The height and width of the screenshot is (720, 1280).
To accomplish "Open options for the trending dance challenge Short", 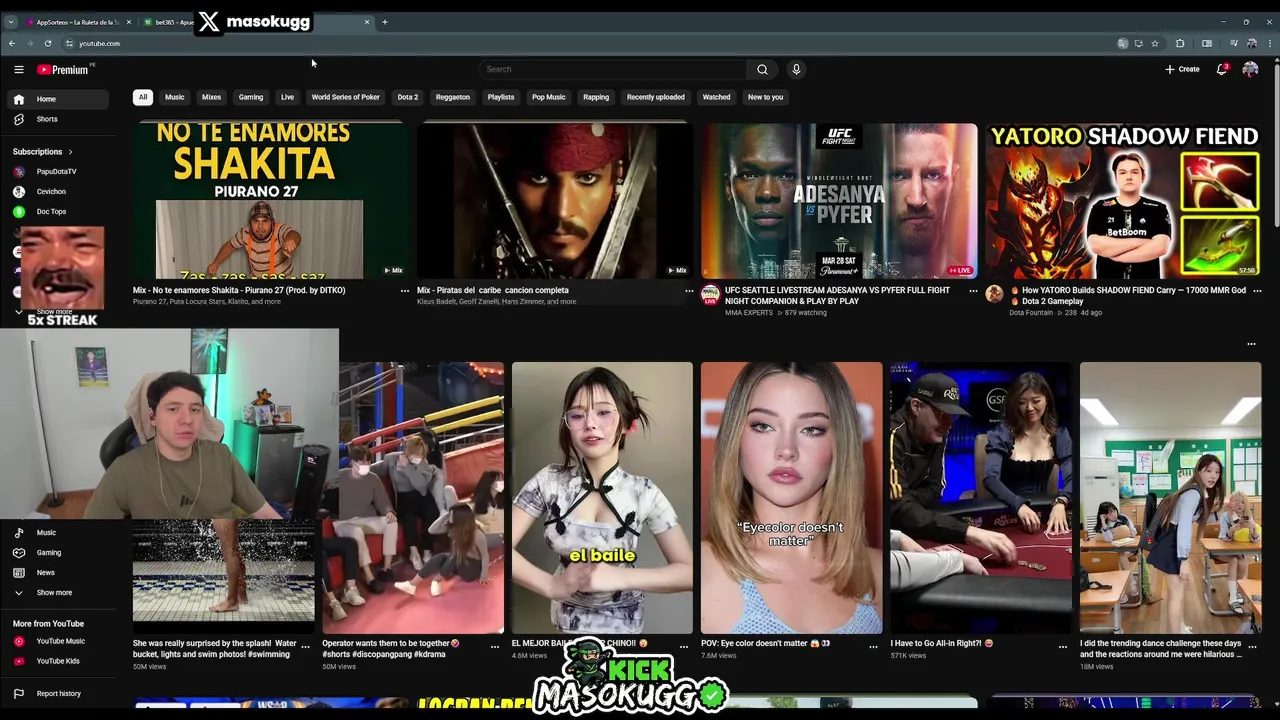I will [1252, 647].
